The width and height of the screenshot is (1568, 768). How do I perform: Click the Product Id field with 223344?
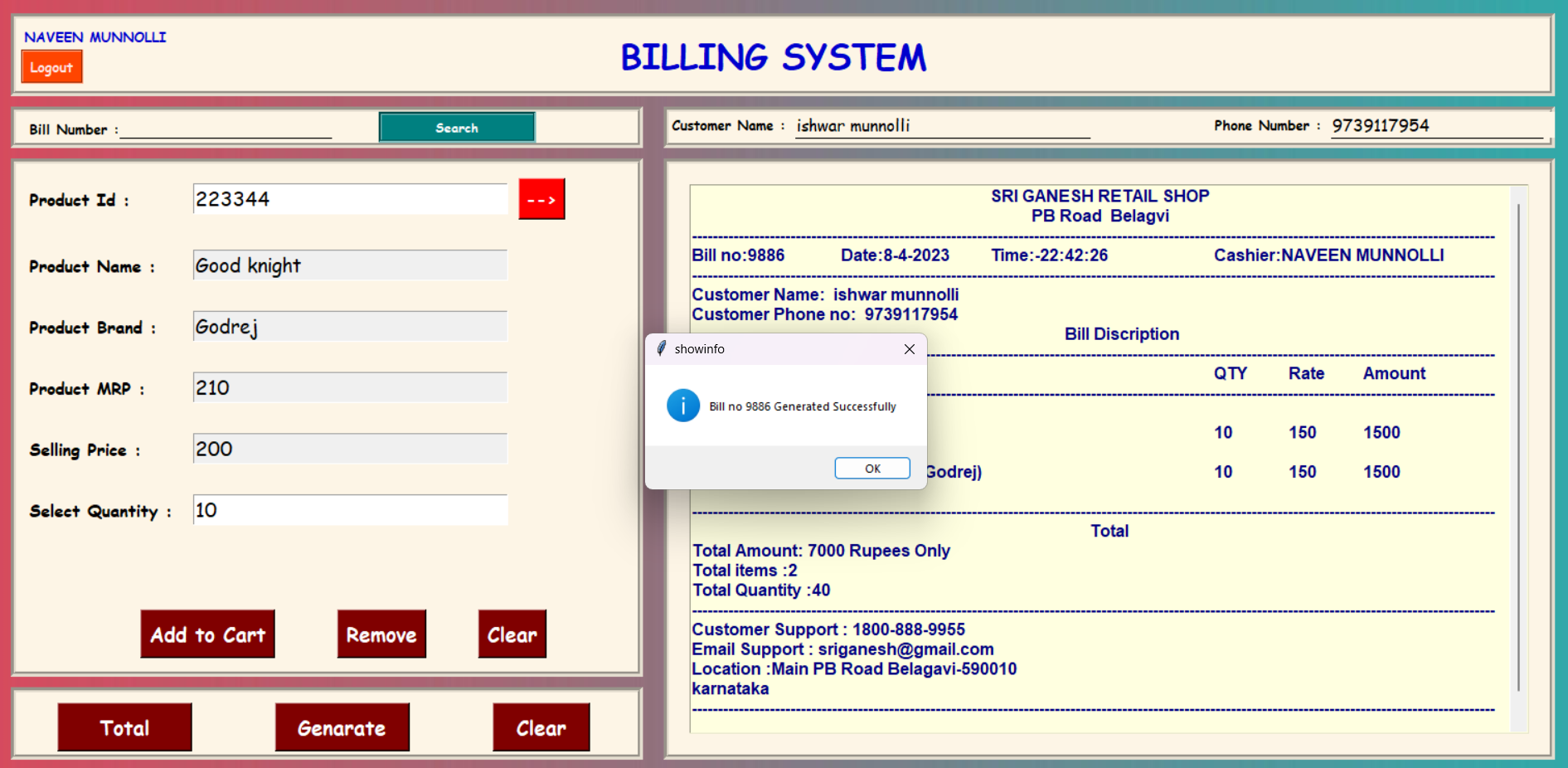pyautogui.click(x=350, y=199)
